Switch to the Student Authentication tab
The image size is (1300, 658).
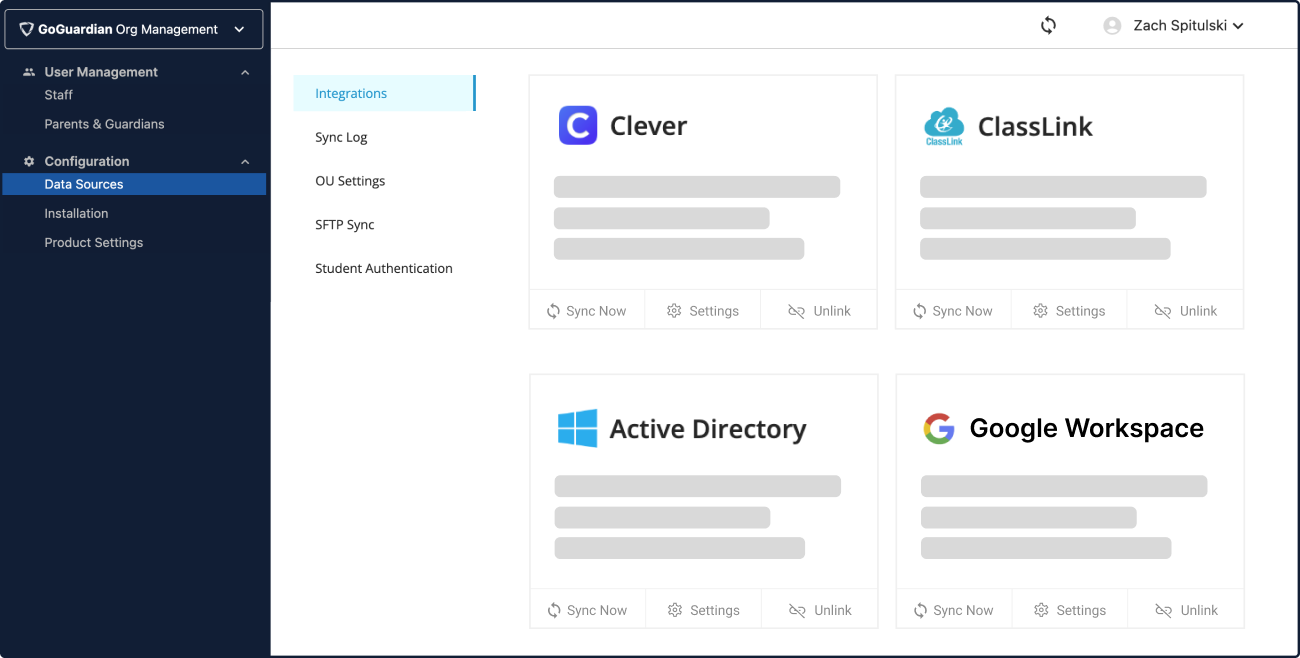pyautogui.click(x=384, y=268)
